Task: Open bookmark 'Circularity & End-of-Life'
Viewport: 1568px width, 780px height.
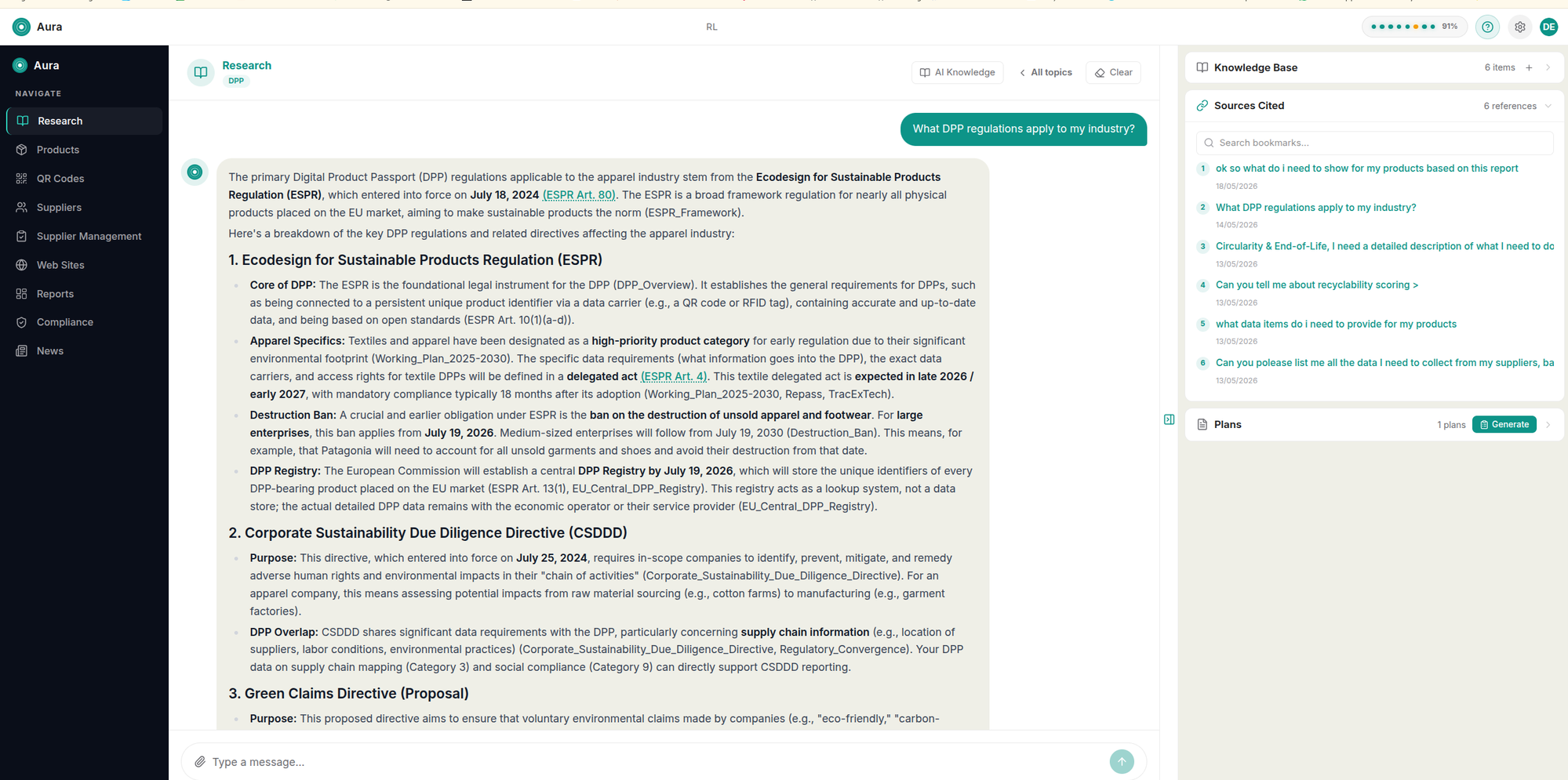Action: (1384, 246)
